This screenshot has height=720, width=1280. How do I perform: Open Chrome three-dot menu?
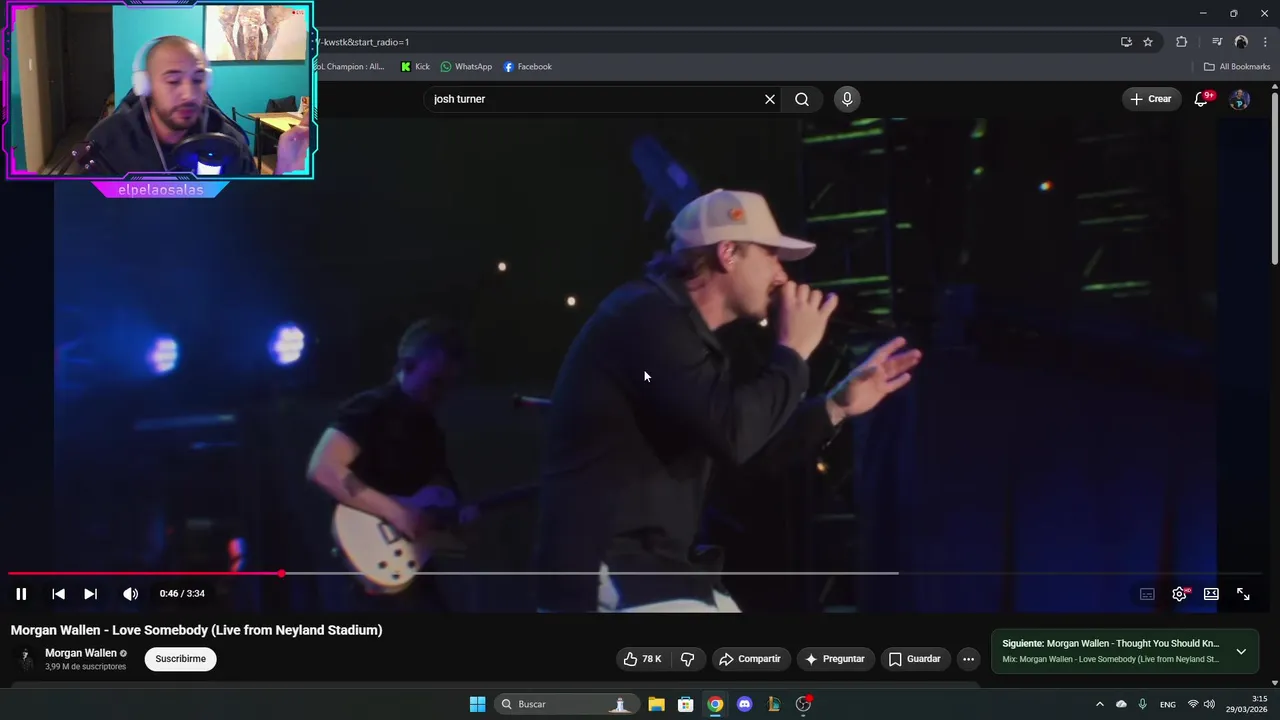coord(1265,42)
